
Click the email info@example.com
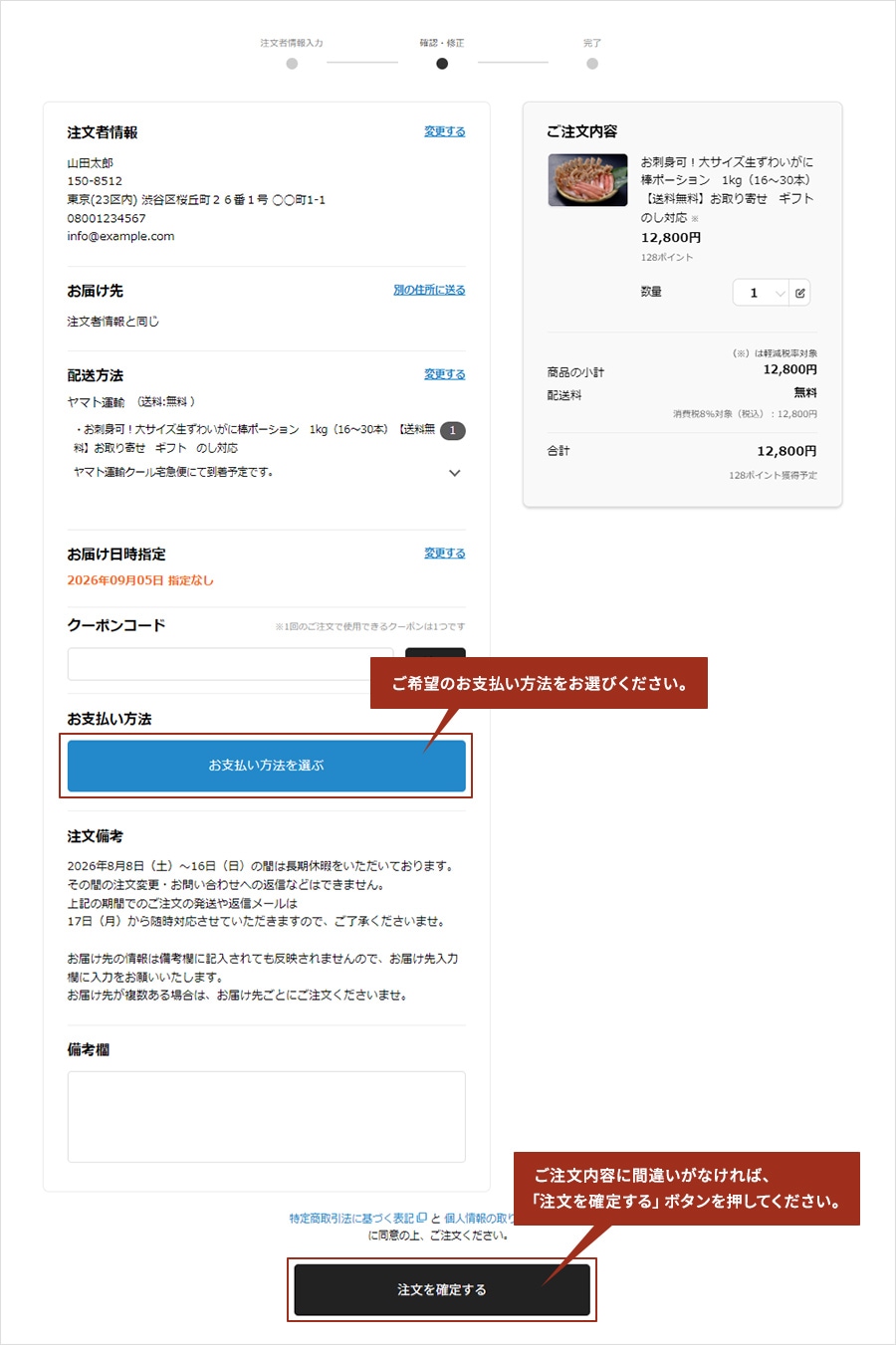(x=120, y=237)
